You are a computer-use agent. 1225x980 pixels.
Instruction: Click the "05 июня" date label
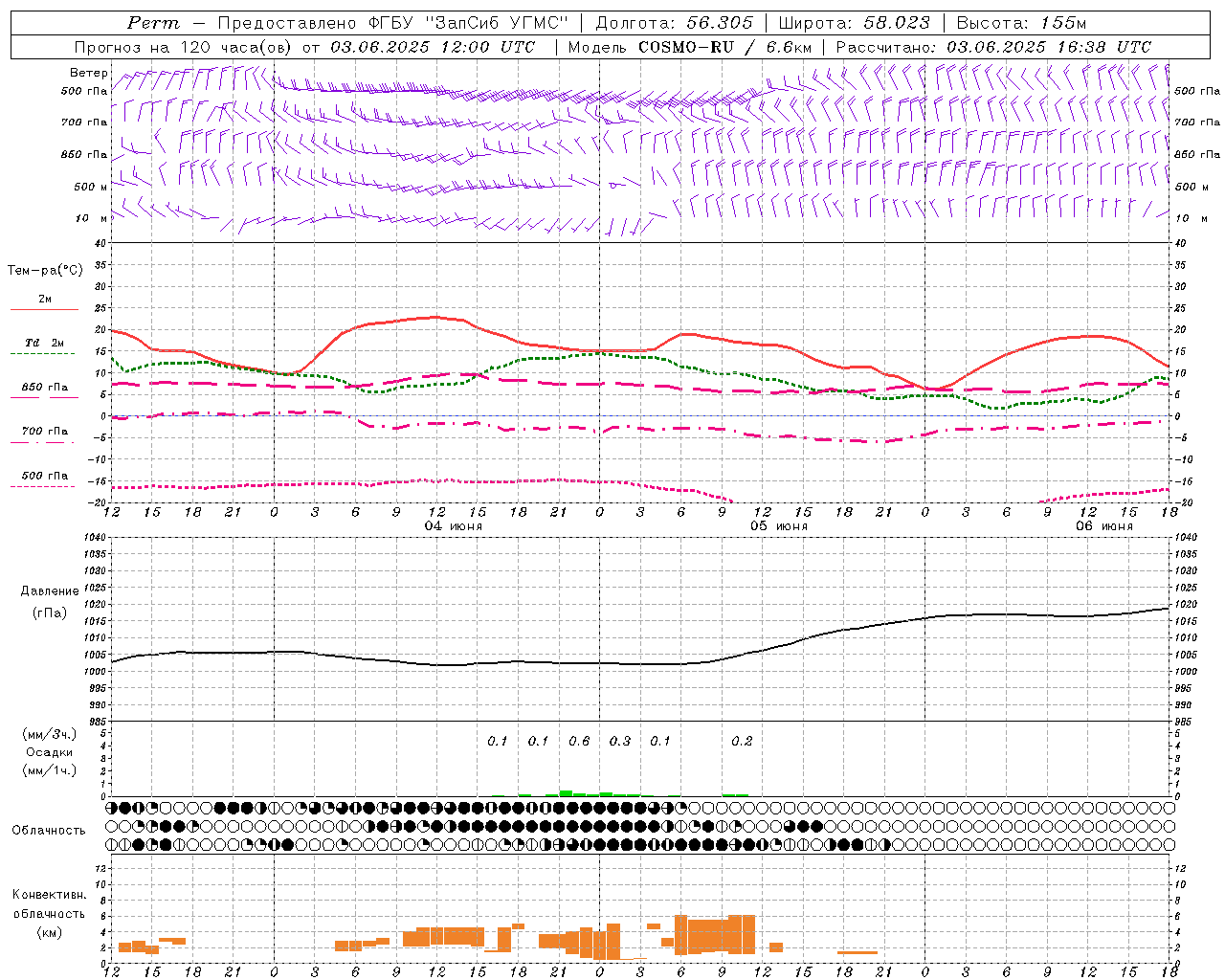[x=778, y=526]
